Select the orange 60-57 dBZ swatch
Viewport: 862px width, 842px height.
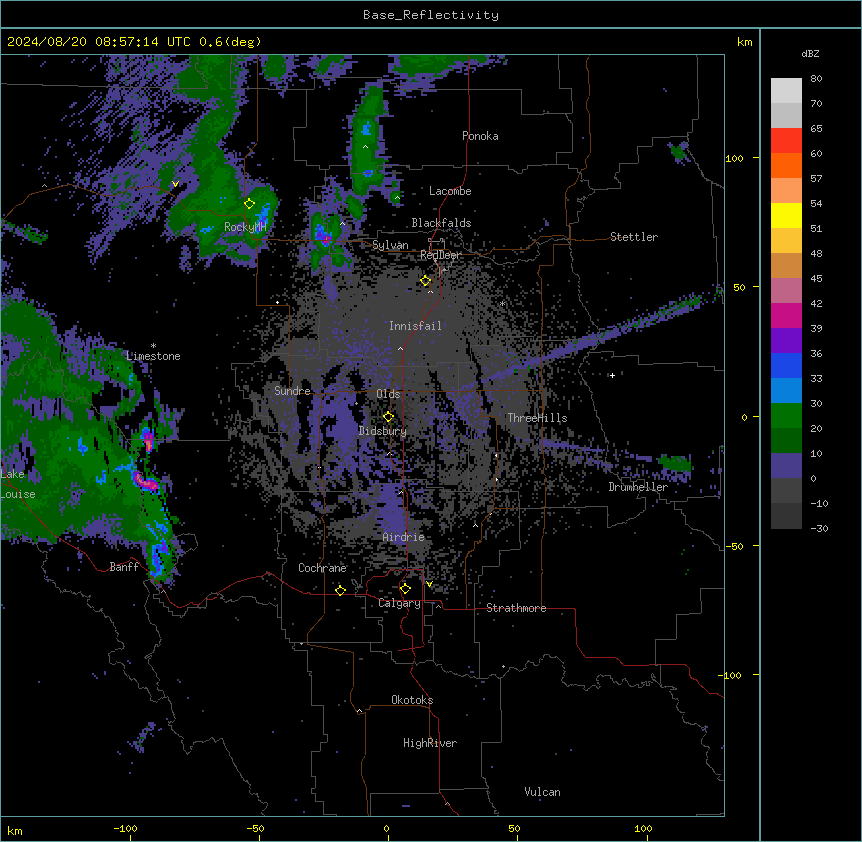click(x=786, y=165)
